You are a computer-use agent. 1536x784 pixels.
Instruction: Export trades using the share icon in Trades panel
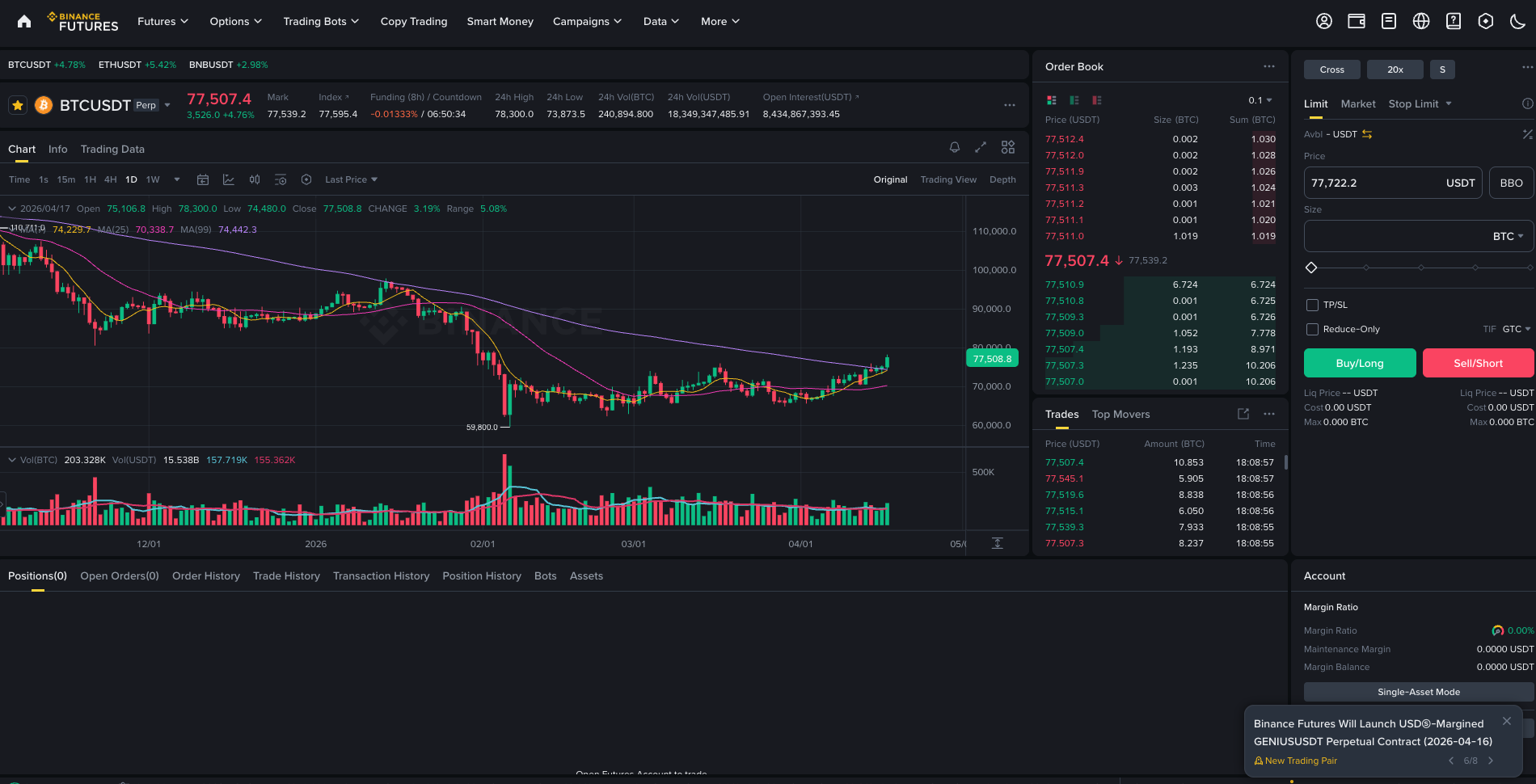point(1243,414)
